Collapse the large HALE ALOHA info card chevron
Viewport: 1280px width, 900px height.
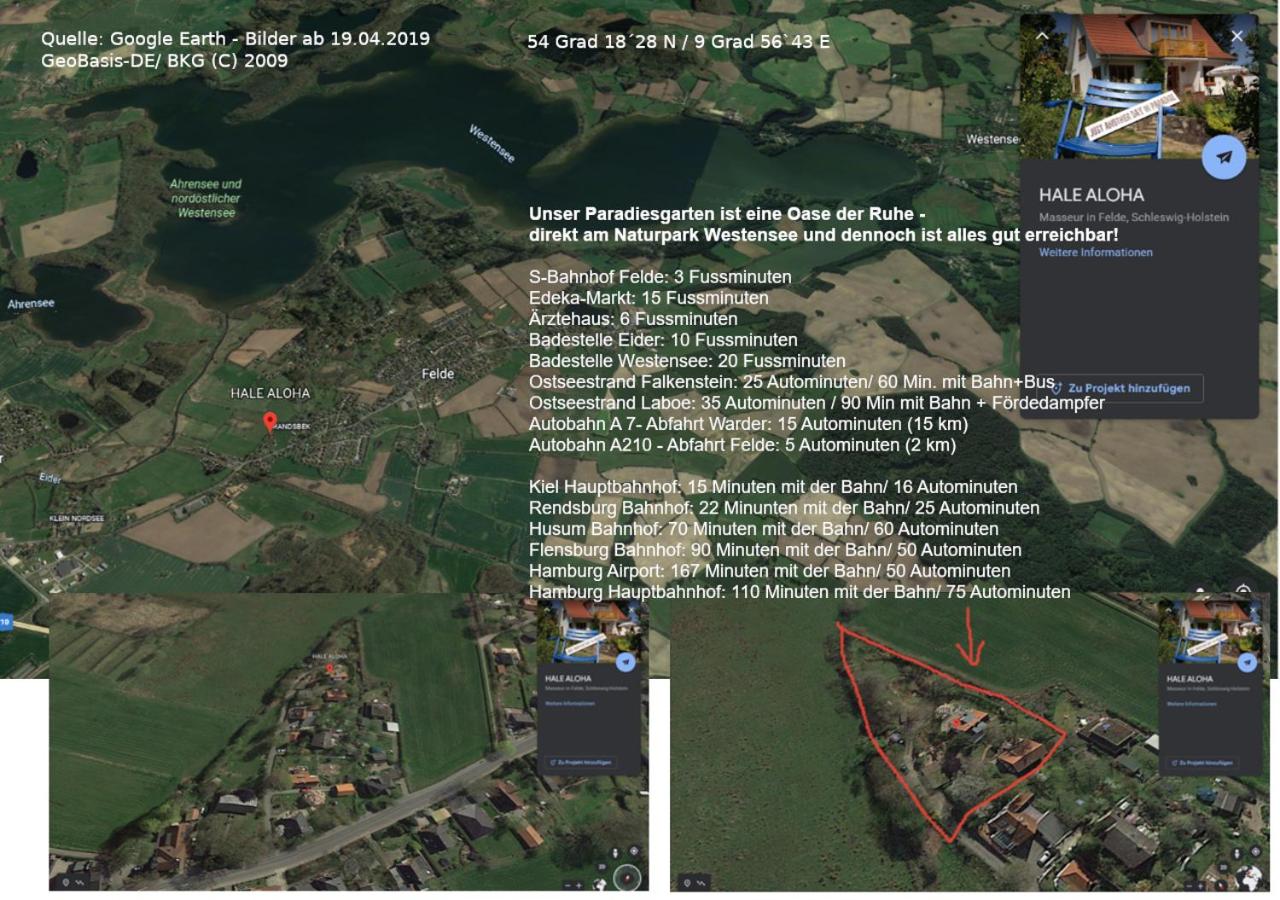pyautogui.click(x=1042, y=35)
